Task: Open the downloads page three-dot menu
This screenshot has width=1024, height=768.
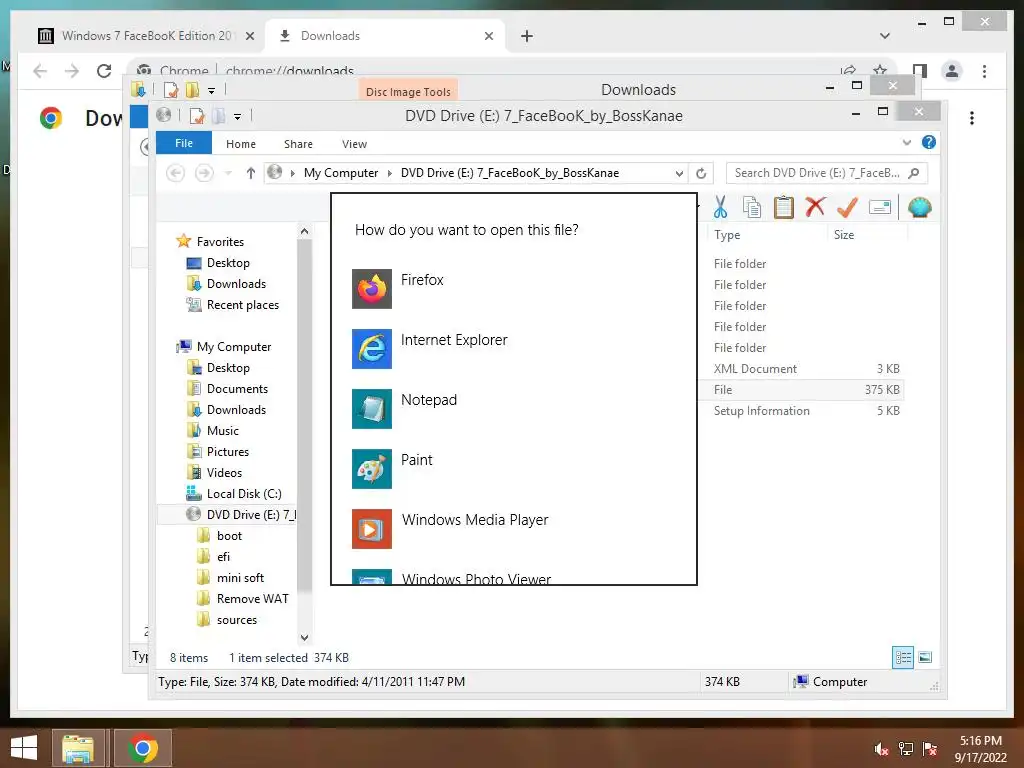Action: click(972, 118)
